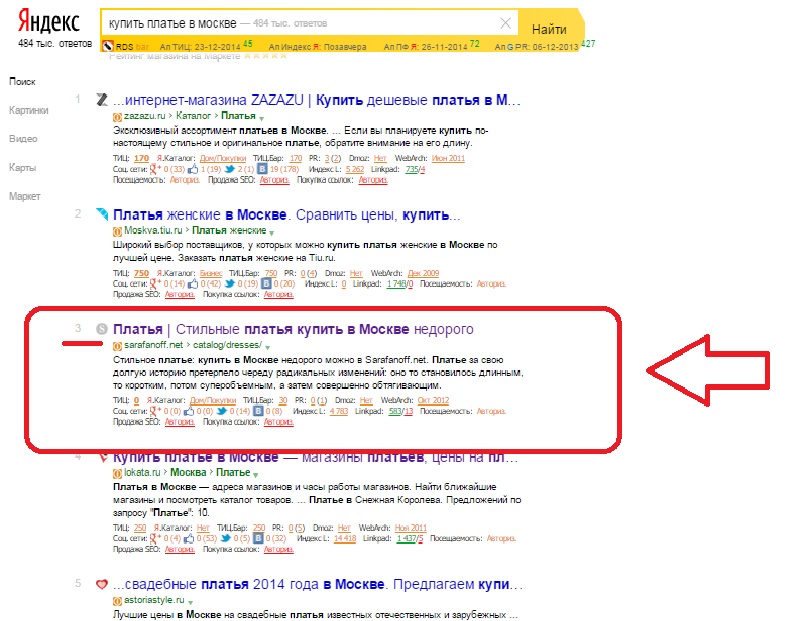Click the Yandex logo
807x621 pixels.
49,23
